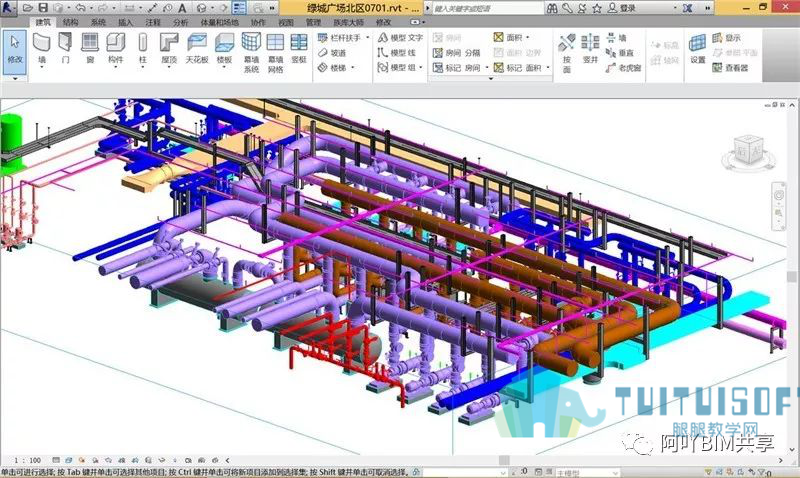Choose the 幕墙系统 curtain system tool
The width and height of the screenshot is (800, 478).
(x=251, y=53)
